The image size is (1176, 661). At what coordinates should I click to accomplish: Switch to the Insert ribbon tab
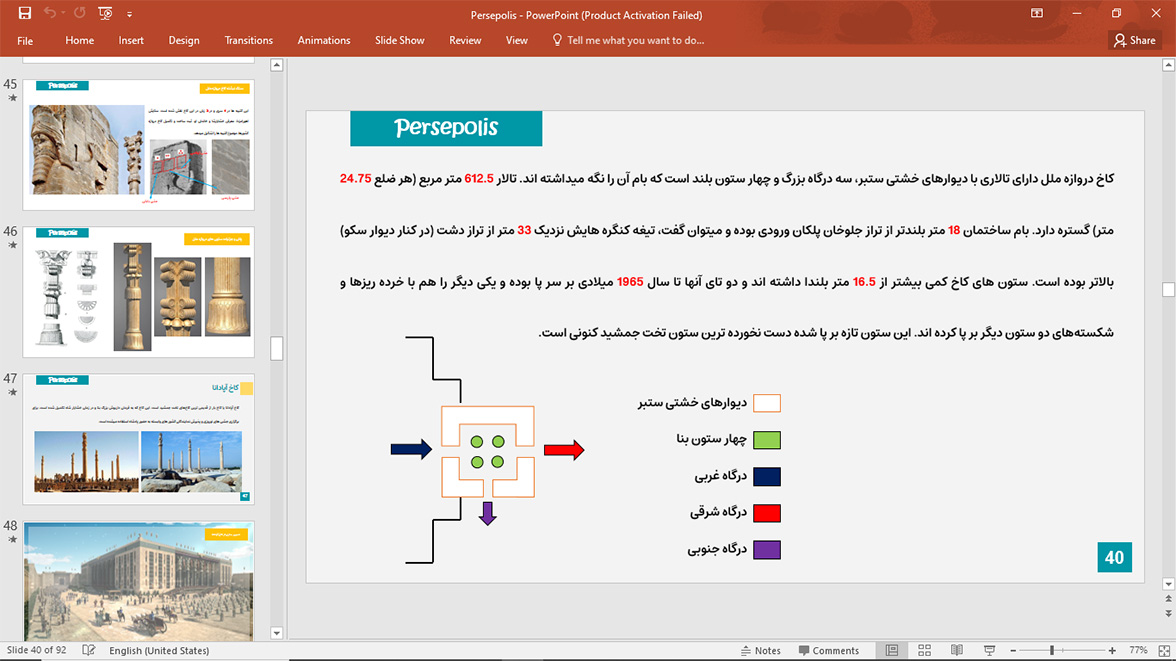(x=131, y=41)
